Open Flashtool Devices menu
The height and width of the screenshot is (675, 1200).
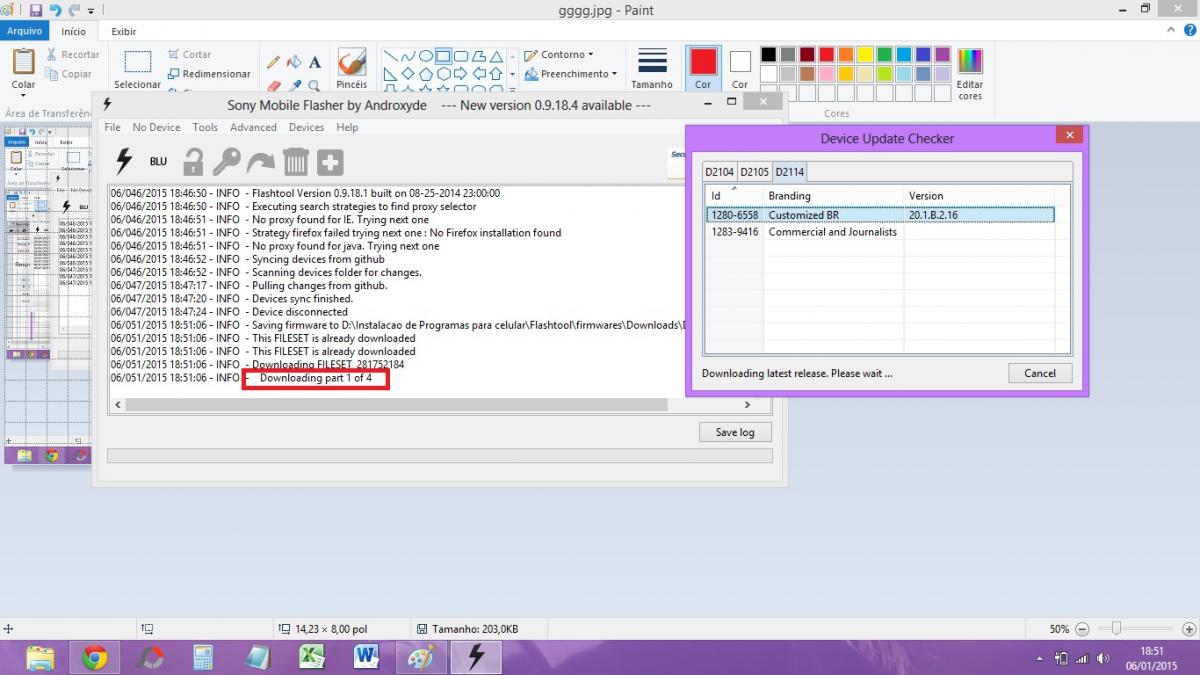click(306, 127)
